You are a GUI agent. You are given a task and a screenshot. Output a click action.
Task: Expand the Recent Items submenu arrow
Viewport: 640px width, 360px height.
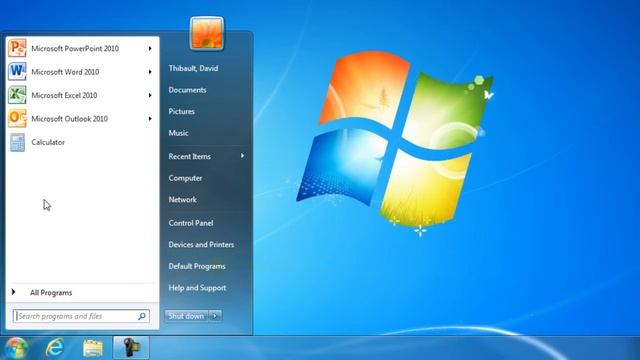[242, 156]
